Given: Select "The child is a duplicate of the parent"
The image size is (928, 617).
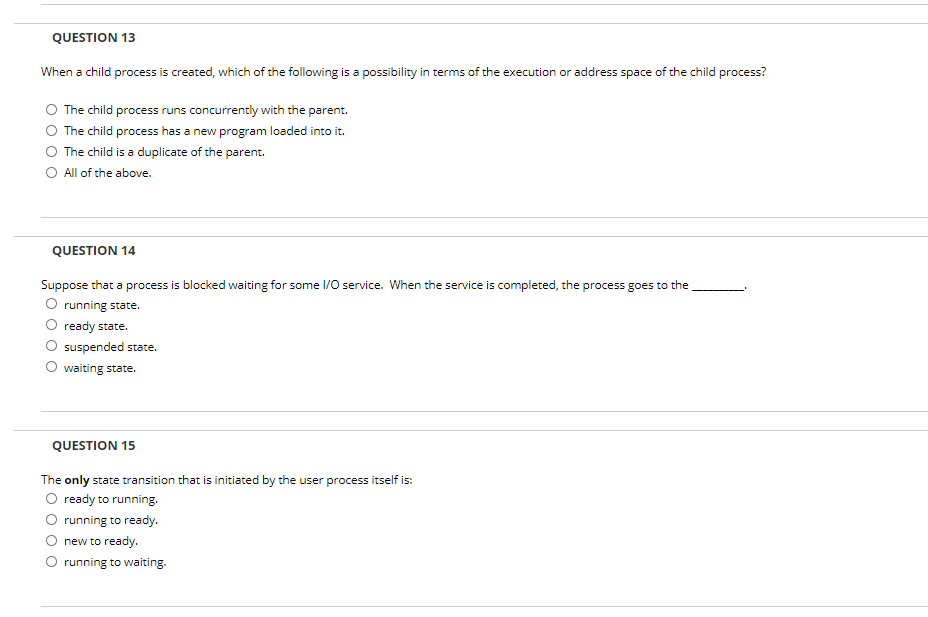Looking at the screenshot, I should pos(50,151).
